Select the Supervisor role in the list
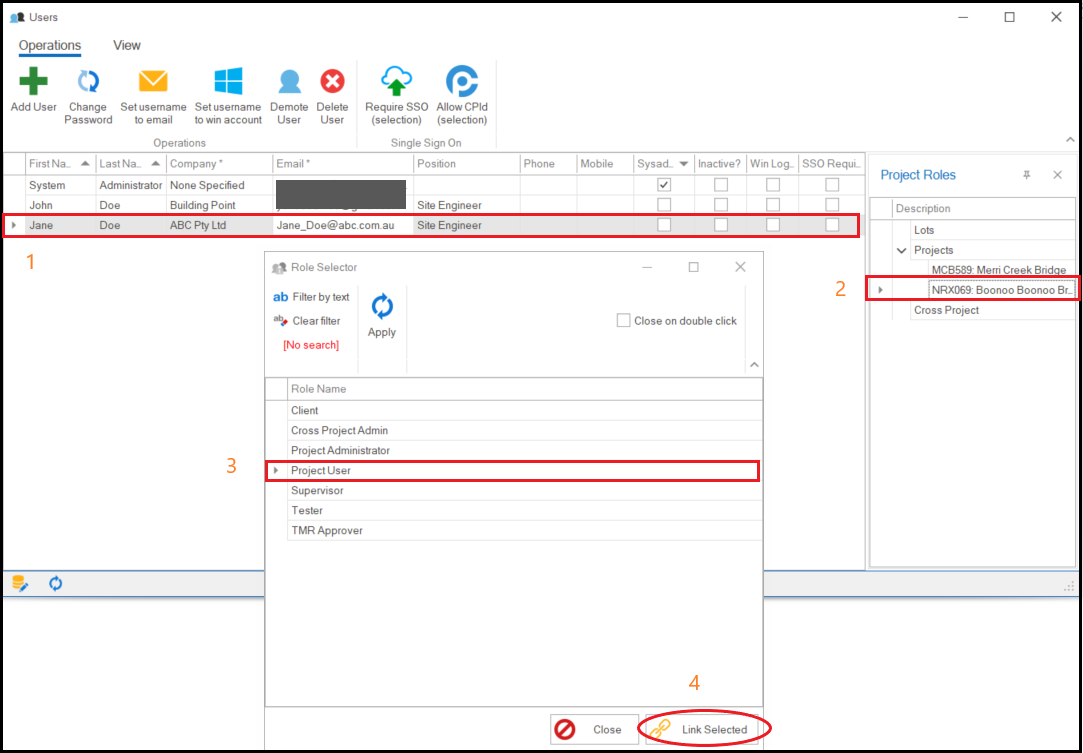The width and height of the screenshot is (1083, 753). (315, 490)
